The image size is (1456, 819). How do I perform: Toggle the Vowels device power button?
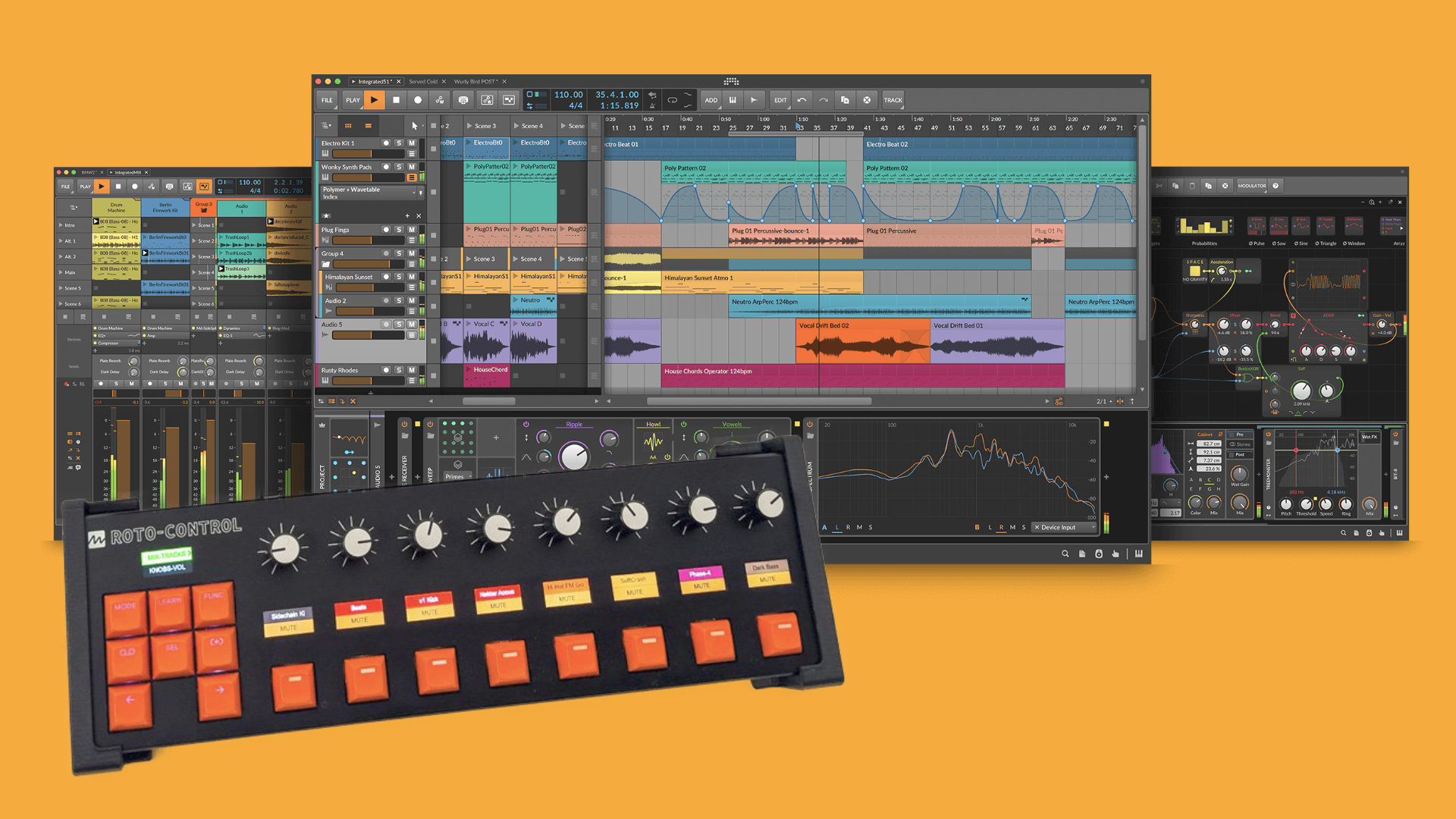pyautogui.click(x=684, y=425)
